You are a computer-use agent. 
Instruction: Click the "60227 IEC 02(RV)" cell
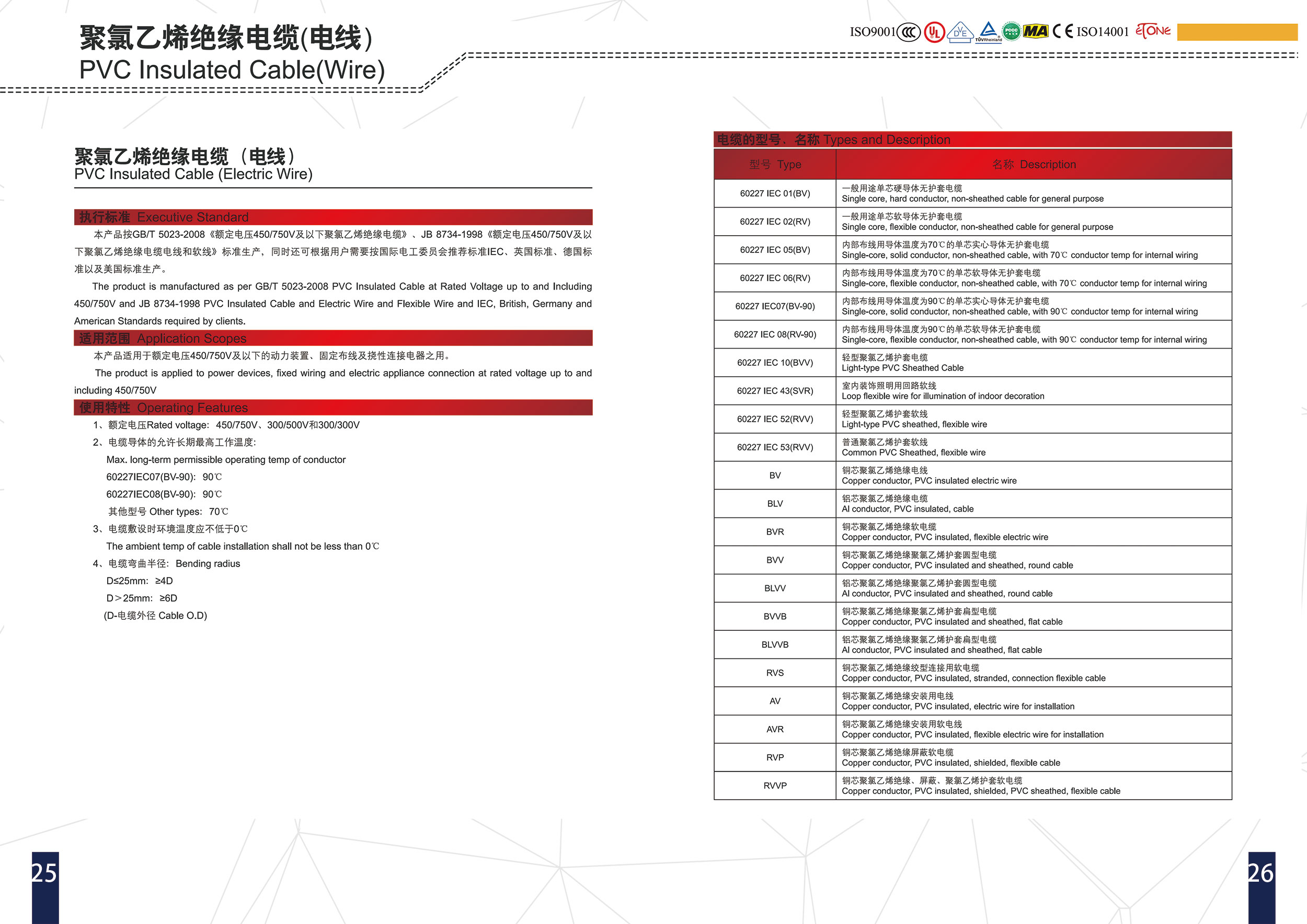[x=775, y=222]
